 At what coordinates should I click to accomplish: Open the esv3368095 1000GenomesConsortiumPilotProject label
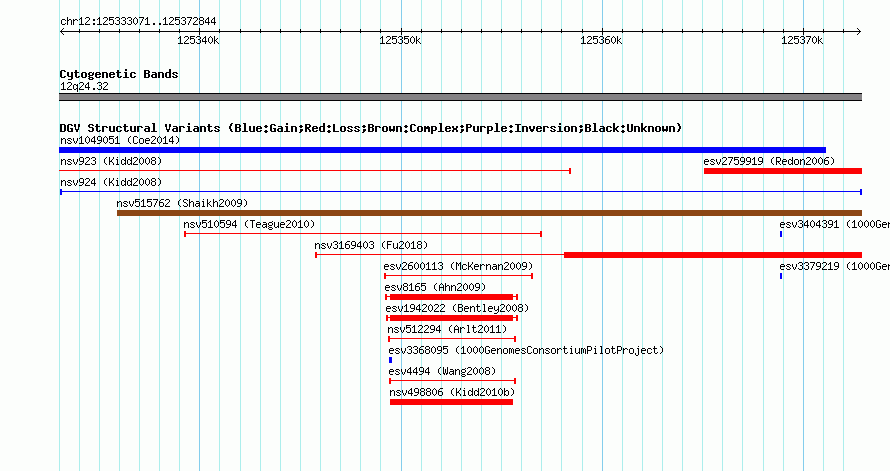(x=526, y=350)
